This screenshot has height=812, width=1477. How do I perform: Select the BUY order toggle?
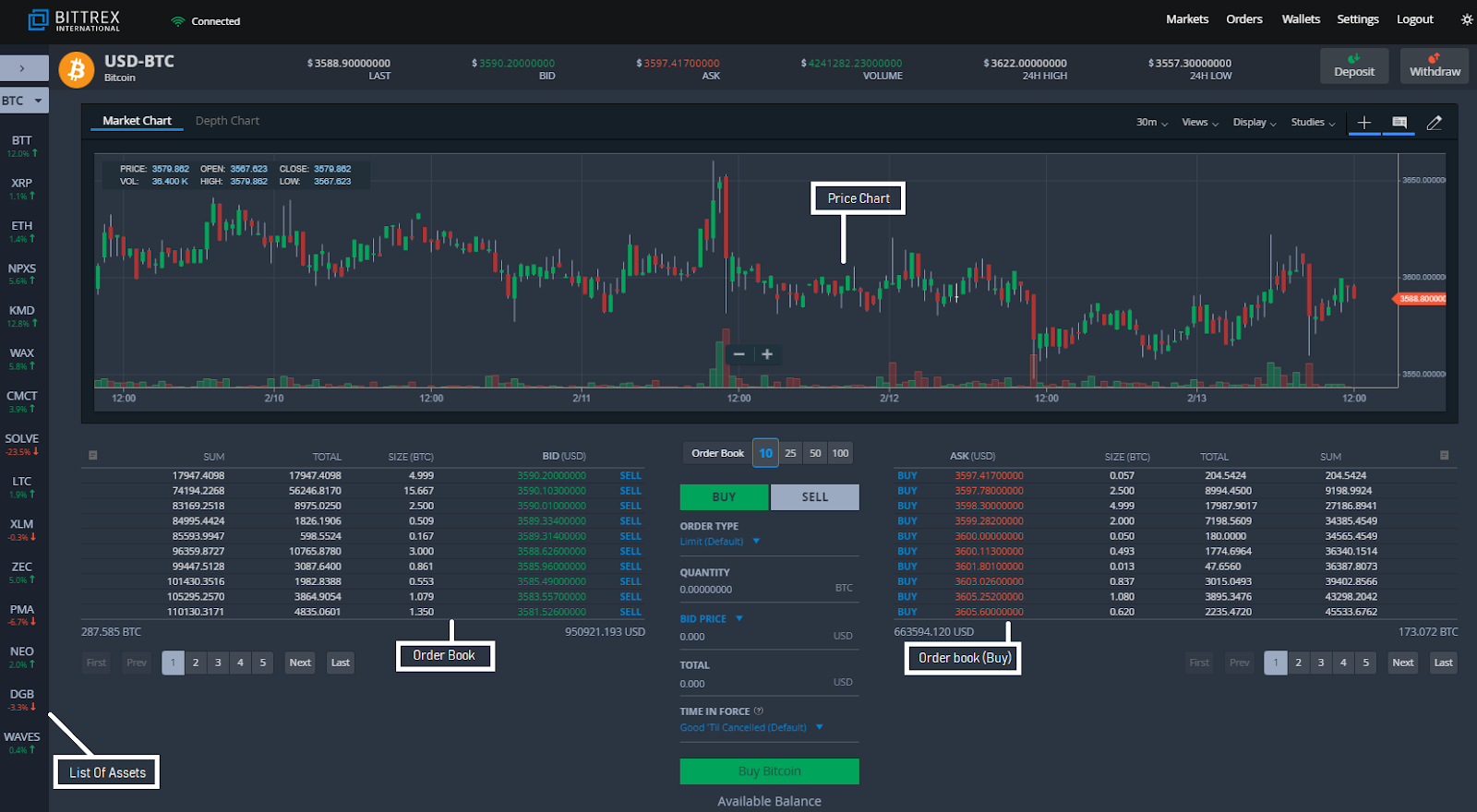pos(724,497)
